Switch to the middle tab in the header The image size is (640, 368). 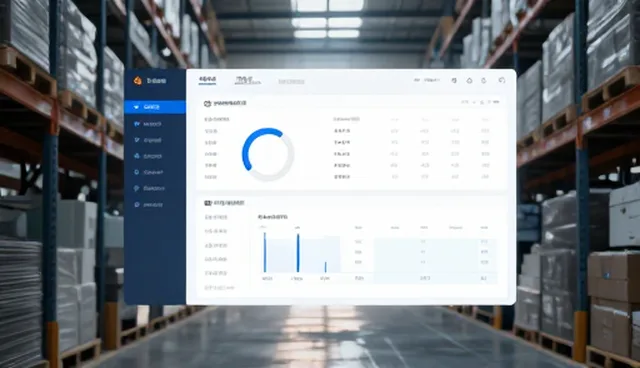(247, 80)
